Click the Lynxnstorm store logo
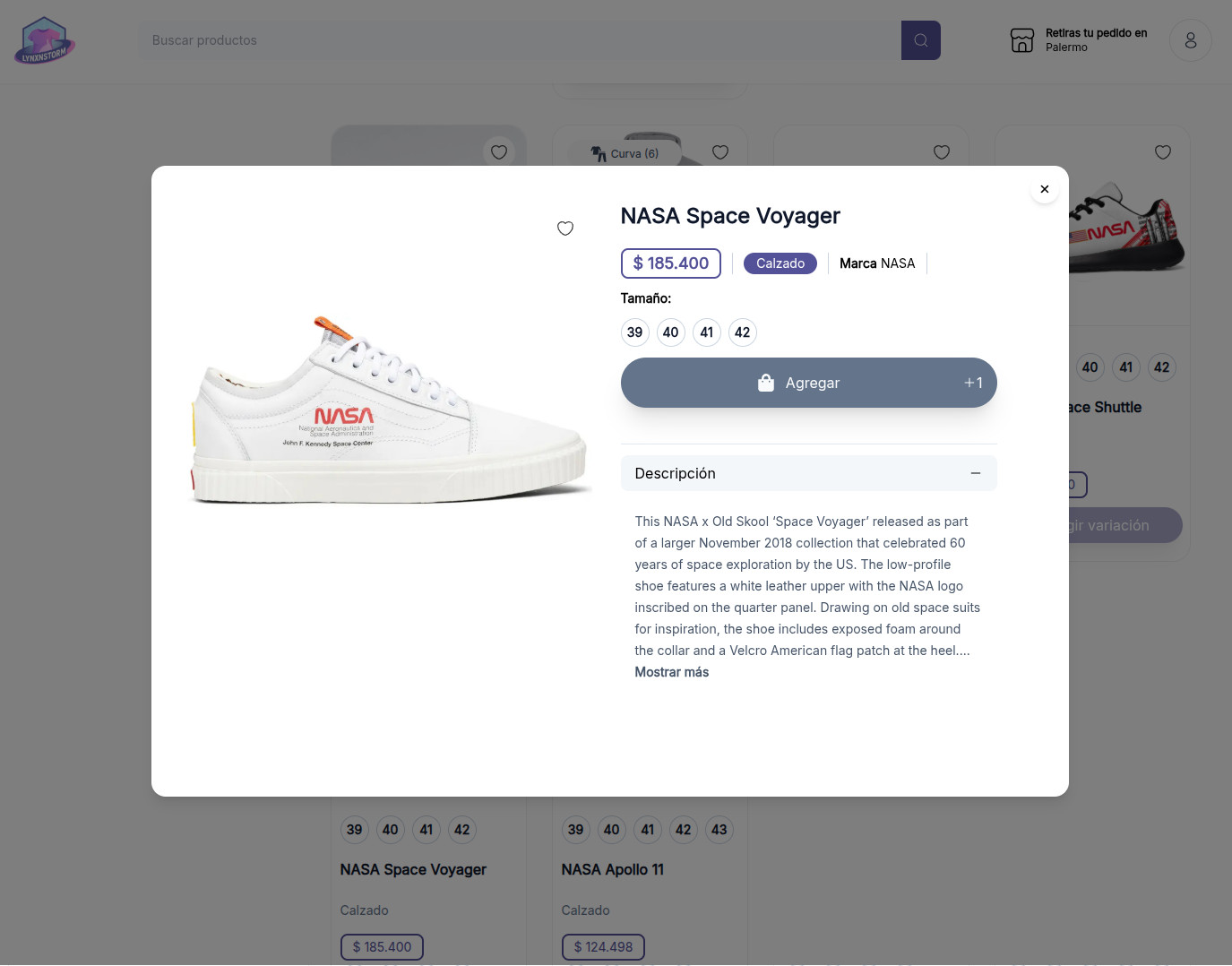 click(44, 40)
